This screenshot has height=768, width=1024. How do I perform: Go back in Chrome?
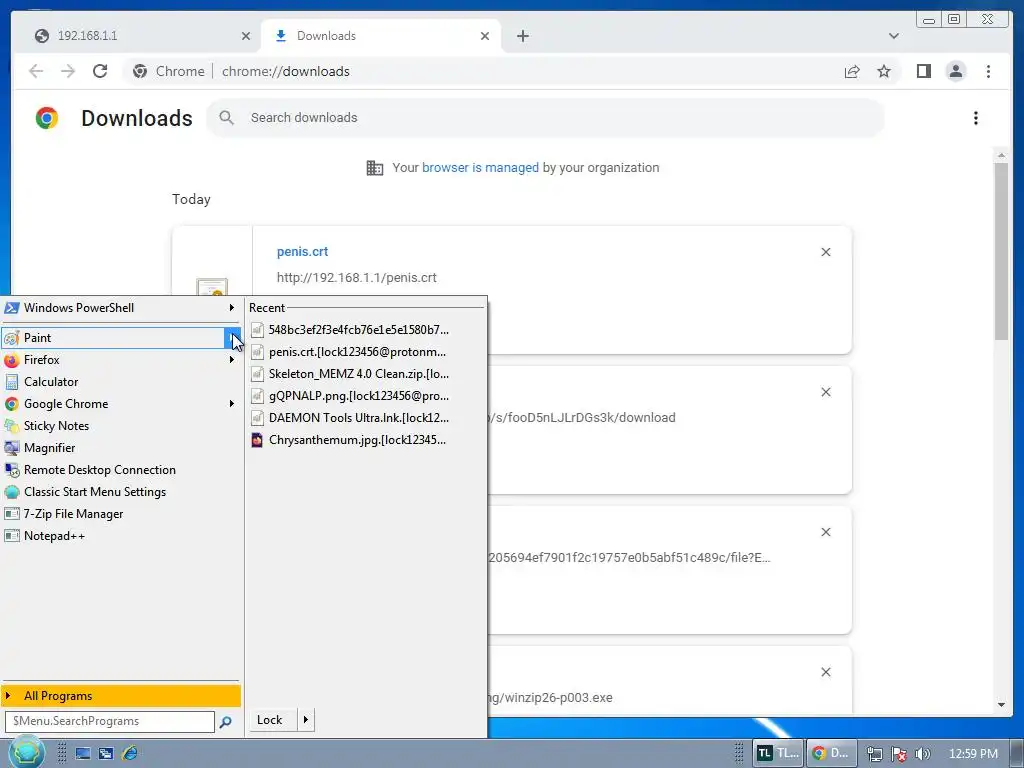coord(36,71)
